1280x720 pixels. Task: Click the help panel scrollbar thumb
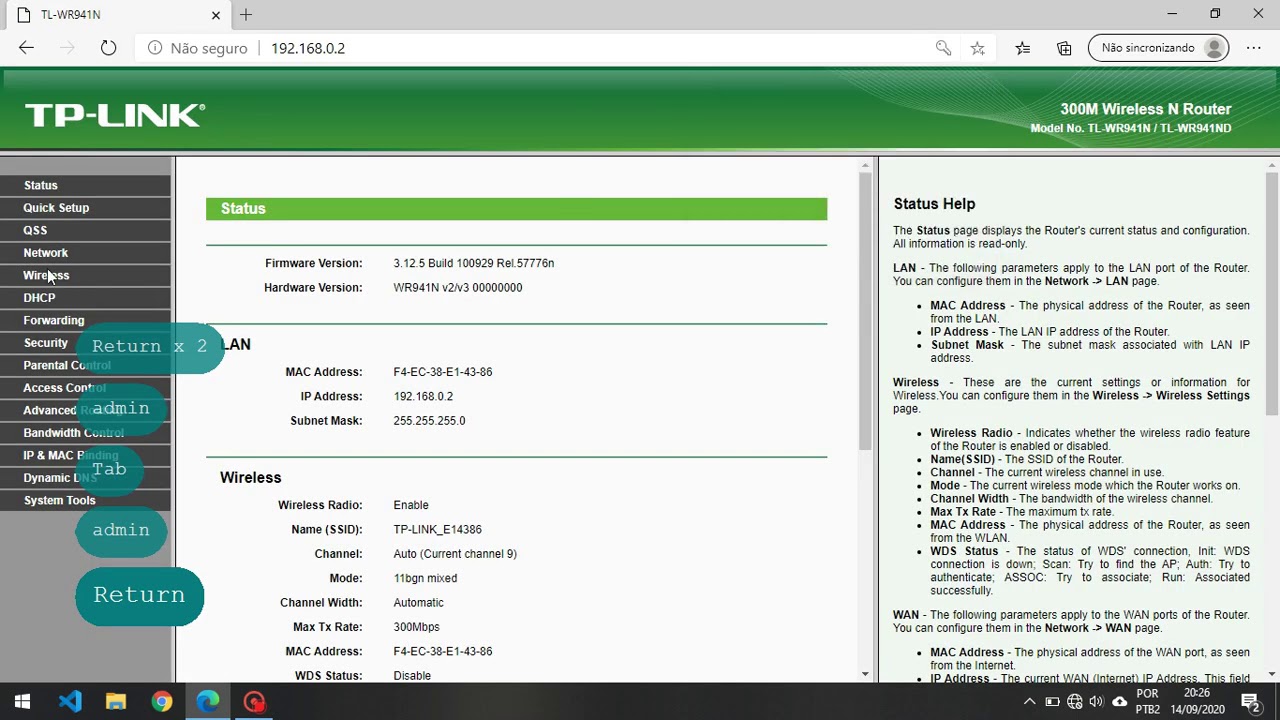[1272, 294]
